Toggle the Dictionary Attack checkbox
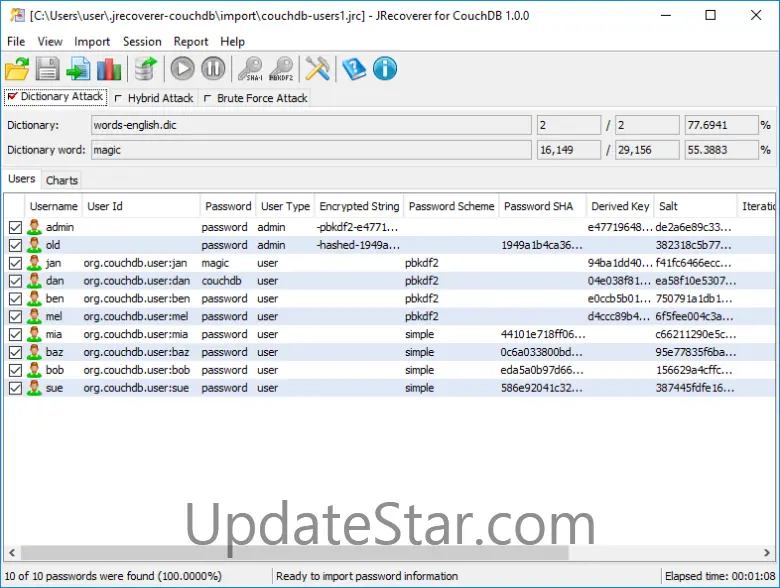Viewport: 780px width, 588px height. (13, 96)
